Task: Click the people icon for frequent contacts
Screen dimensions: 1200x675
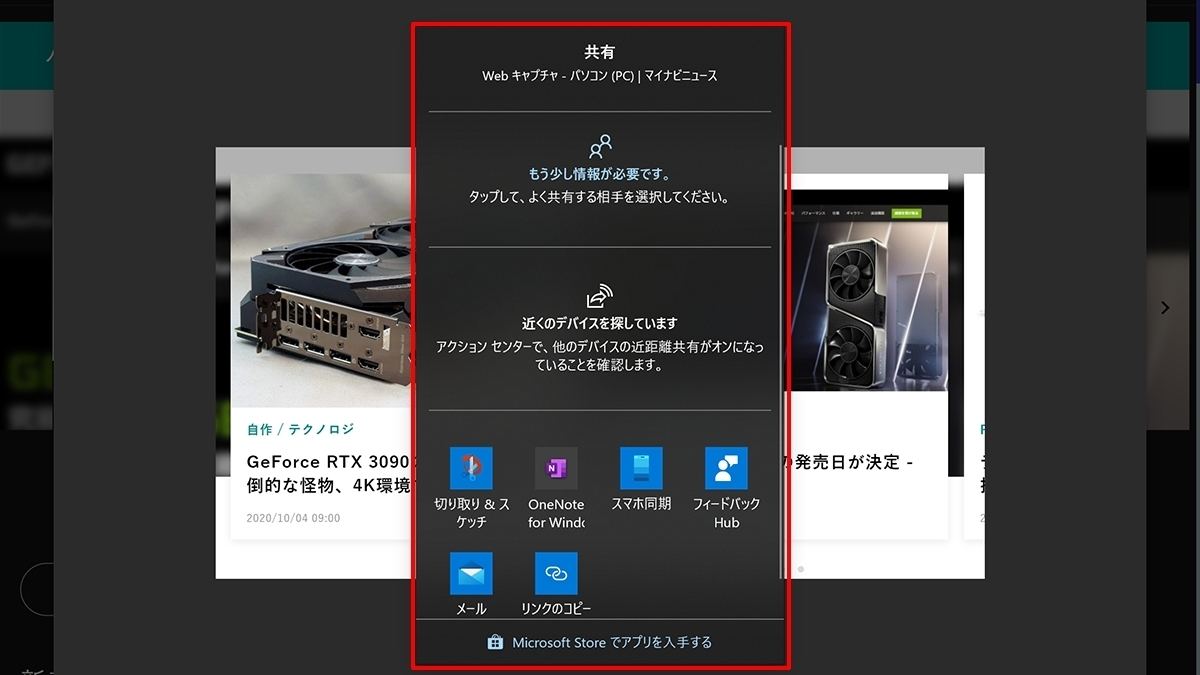Action: [x=600, y=147]
